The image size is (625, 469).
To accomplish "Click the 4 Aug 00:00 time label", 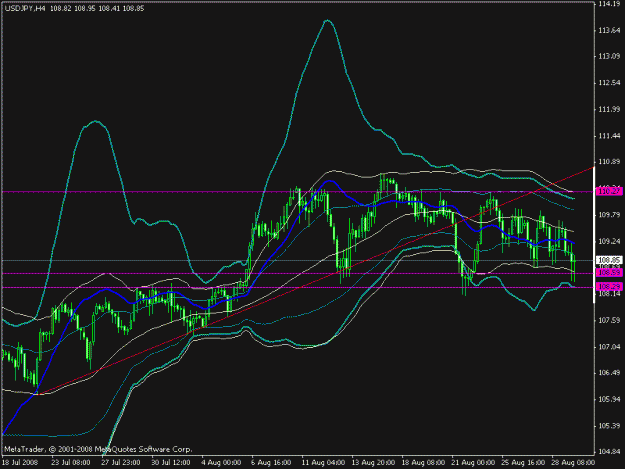I will tap(221, 463).
